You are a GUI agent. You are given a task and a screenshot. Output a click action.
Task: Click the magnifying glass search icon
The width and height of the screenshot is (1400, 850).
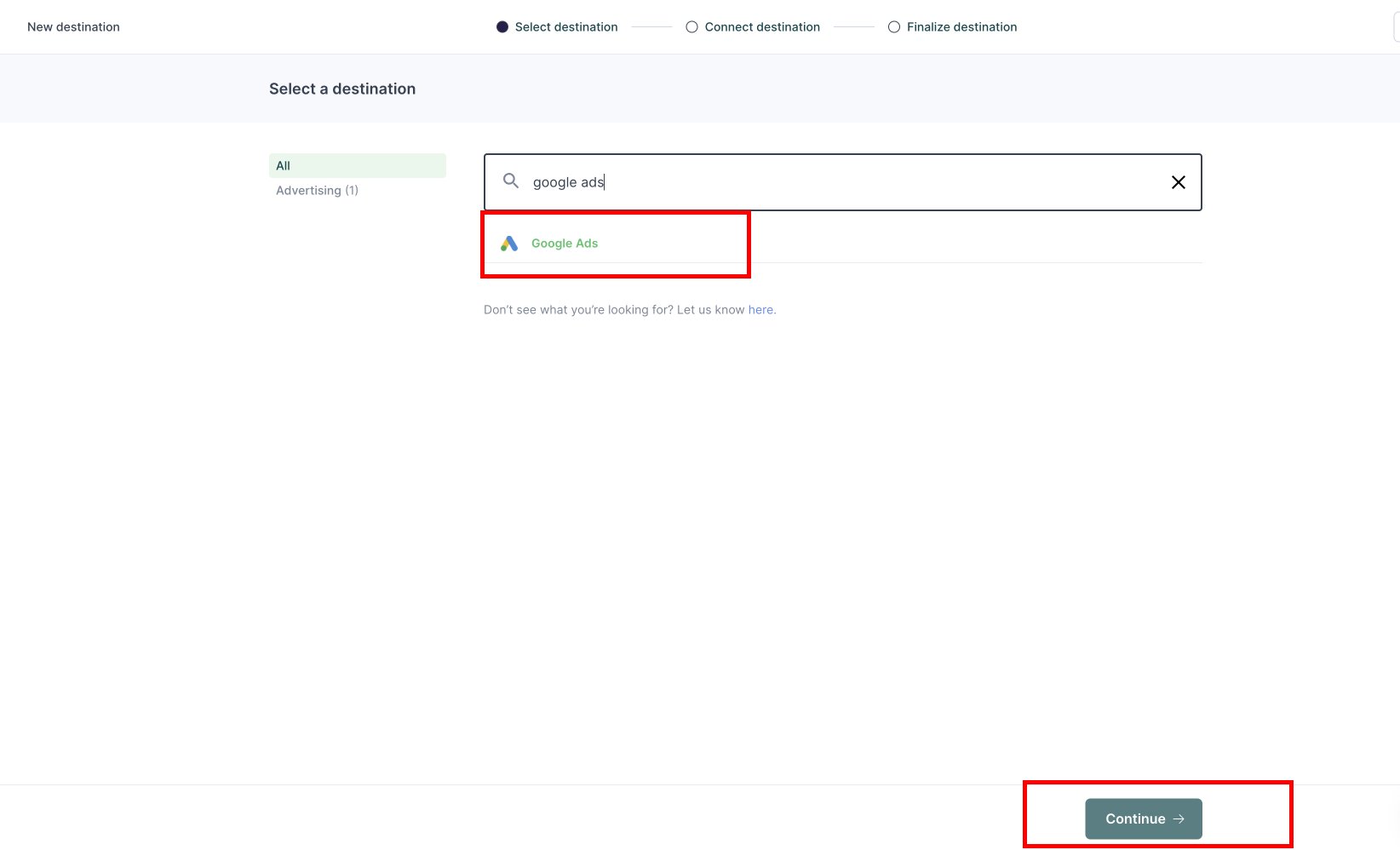coord(510,181)
